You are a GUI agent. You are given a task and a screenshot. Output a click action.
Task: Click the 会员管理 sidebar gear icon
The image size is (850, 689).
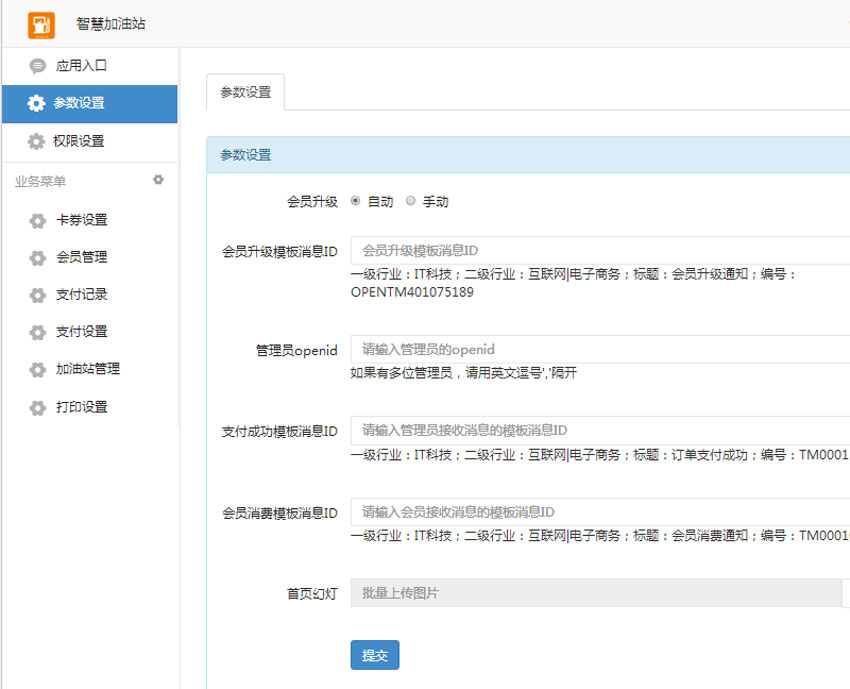36,257
